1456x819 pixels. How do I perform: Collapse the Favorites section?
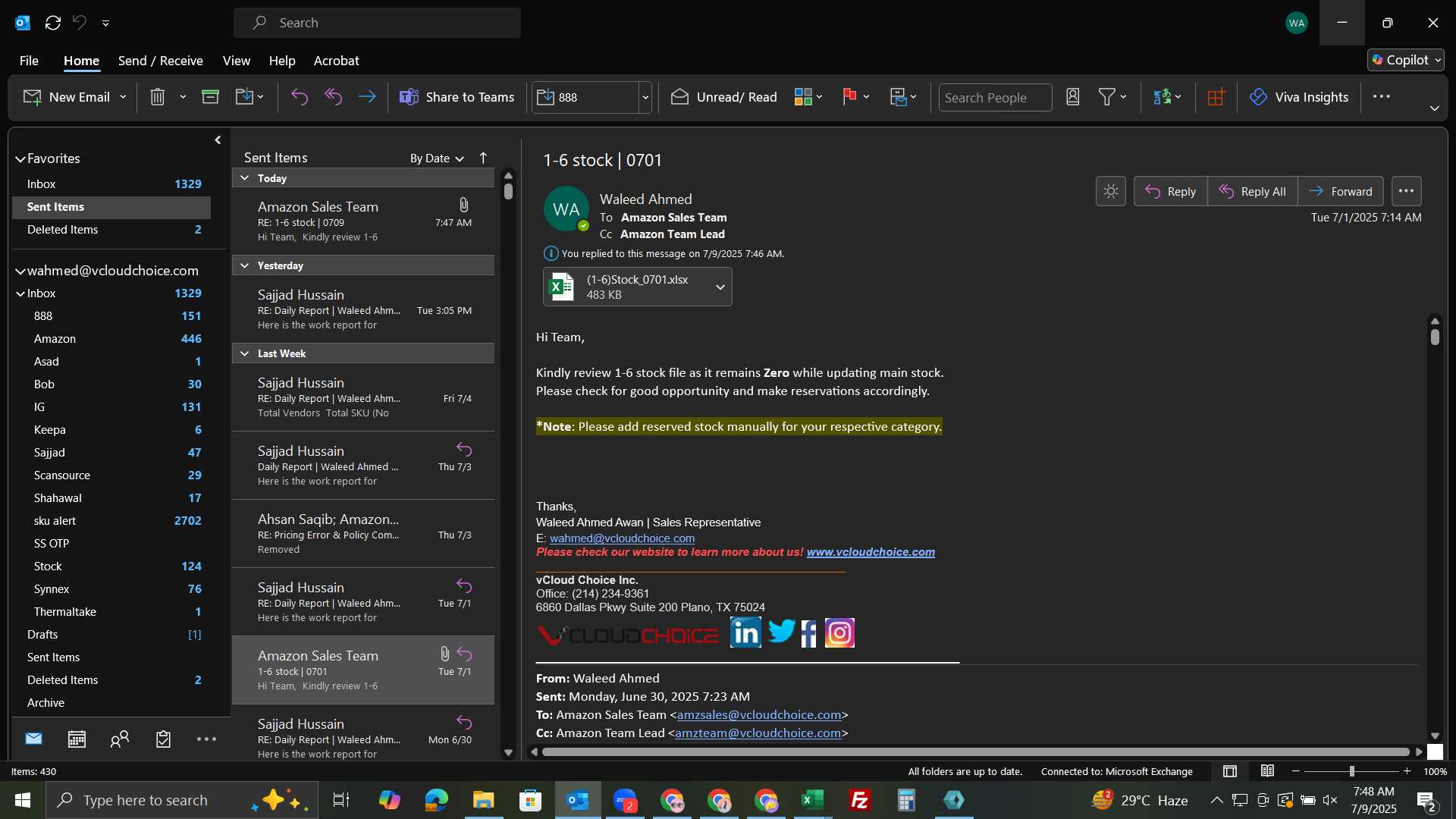(x=20, y=158)
